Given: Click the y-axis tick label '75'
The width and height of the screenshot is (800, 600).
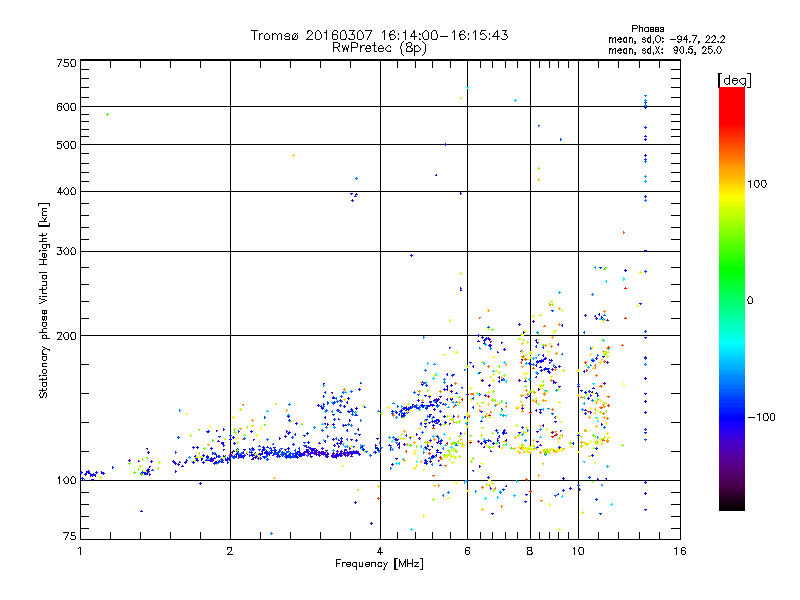Looking at the screenshot, I should pos(70,536).
